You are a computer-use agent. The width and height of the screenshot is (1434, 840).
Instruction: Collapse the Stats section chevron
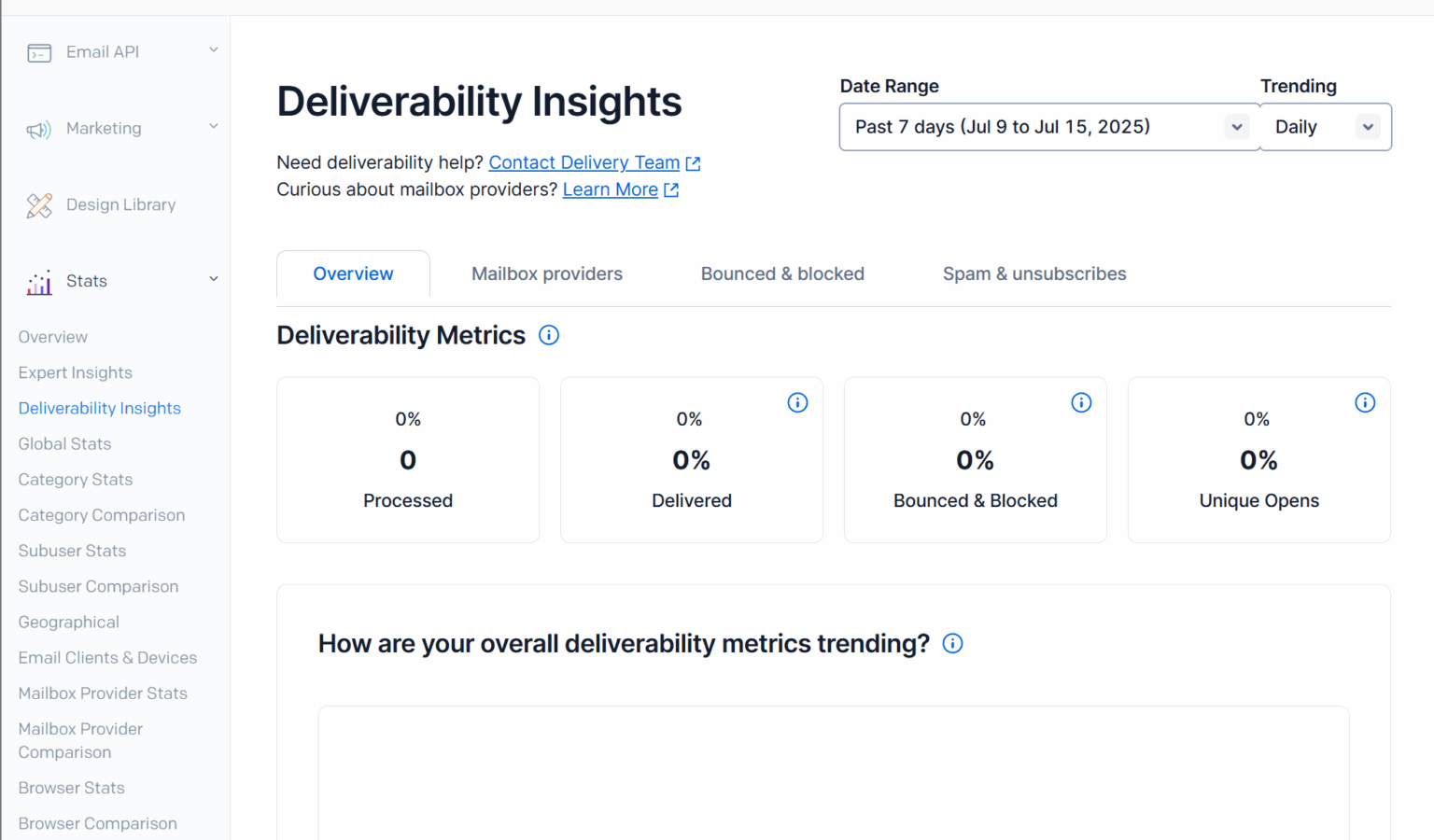[214, 279]
